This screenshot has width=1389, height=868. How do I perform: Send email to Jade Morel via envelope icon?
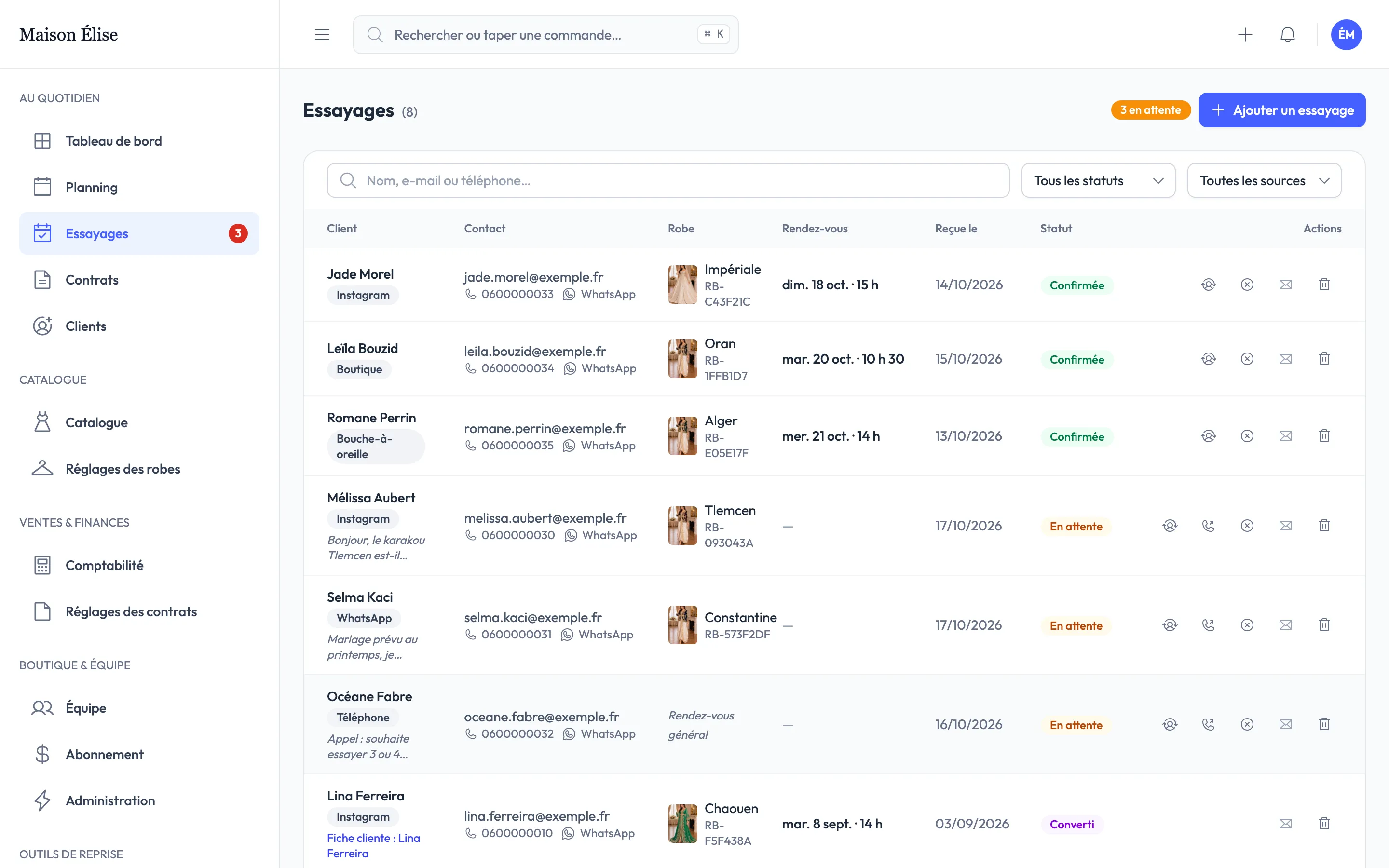point(1285,284)
